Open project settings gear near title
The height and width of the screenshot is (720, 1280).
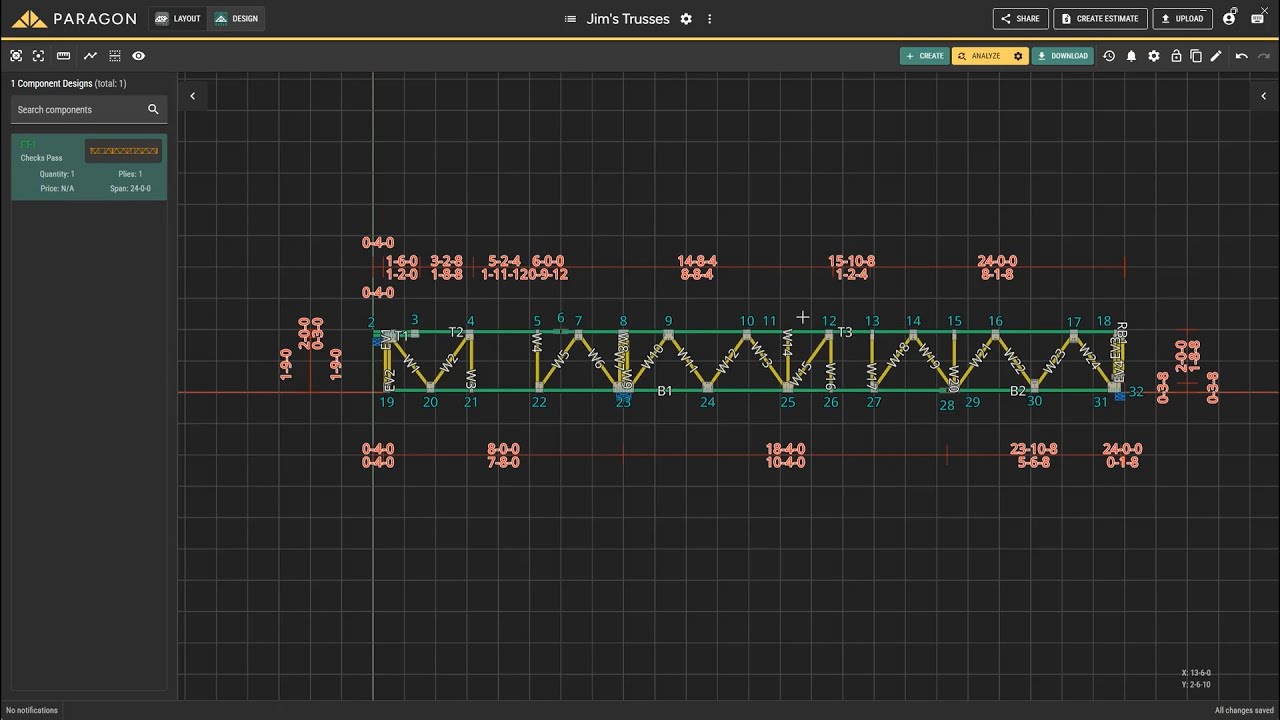click(686, 19)
